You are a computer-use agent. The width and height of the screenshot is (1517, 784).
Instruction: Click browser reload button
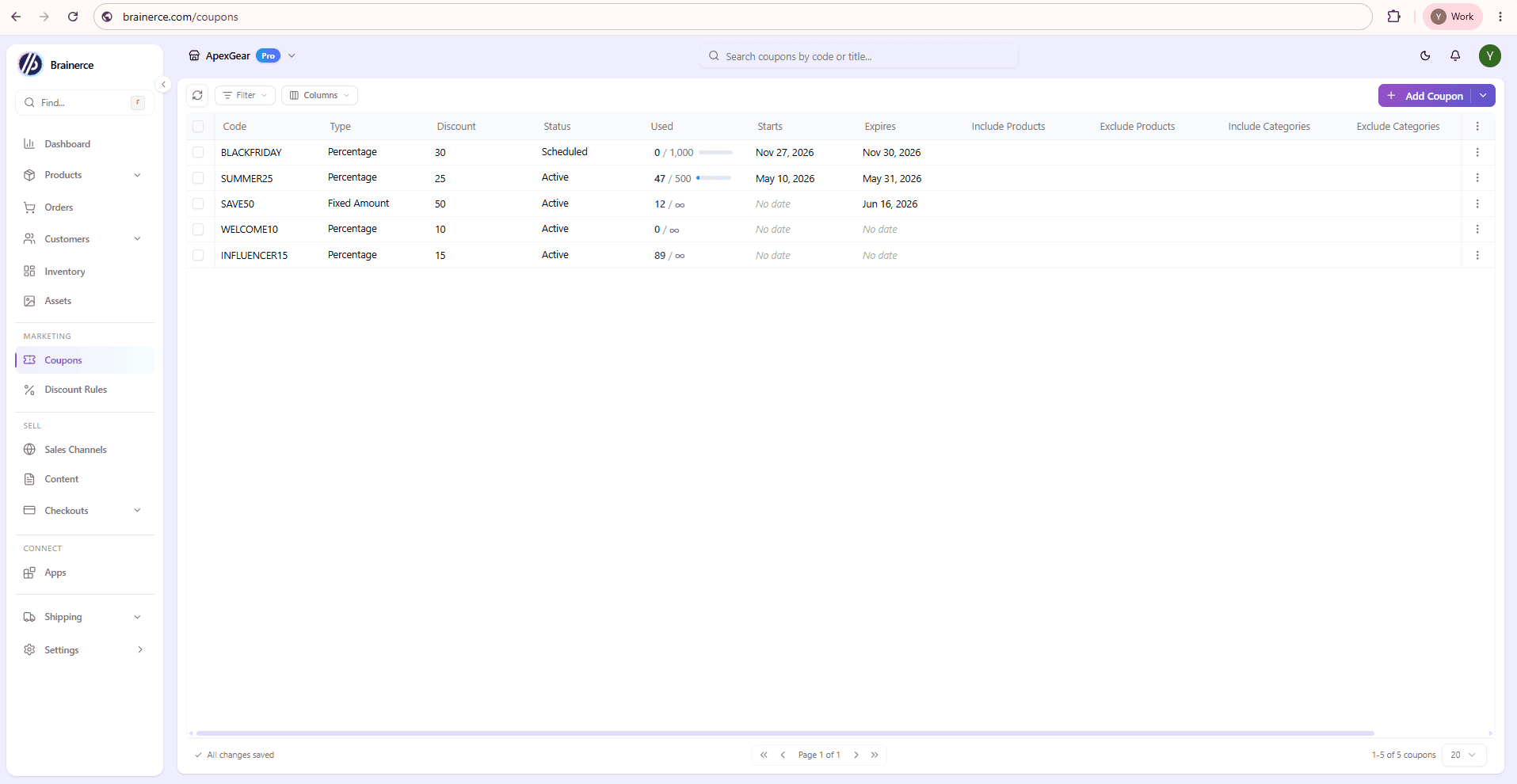tap(73, 17)
